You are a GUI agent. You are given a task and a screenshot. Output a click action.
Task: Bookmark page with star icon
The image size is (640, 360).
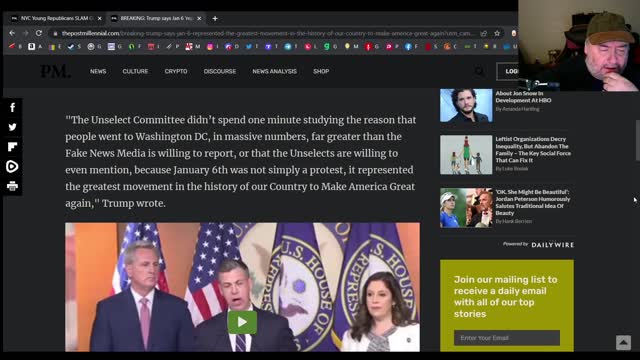(497, 33)
